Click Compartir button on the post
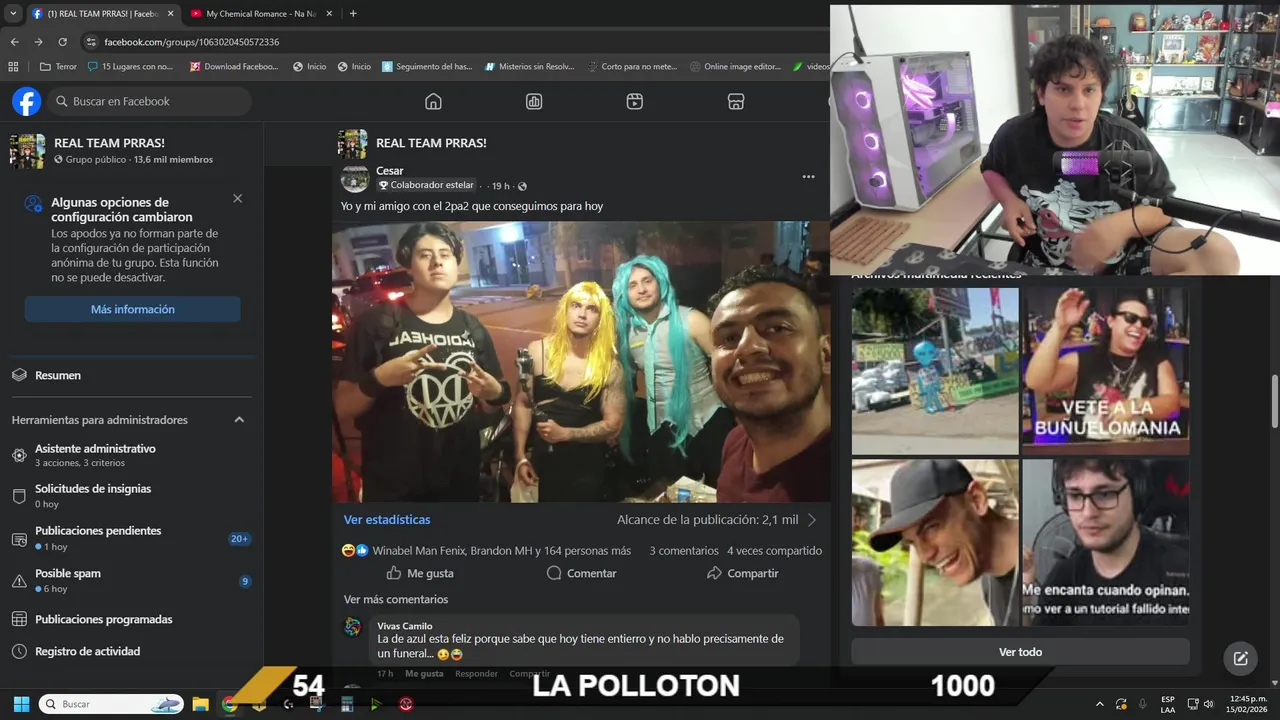 click(742, 573)
